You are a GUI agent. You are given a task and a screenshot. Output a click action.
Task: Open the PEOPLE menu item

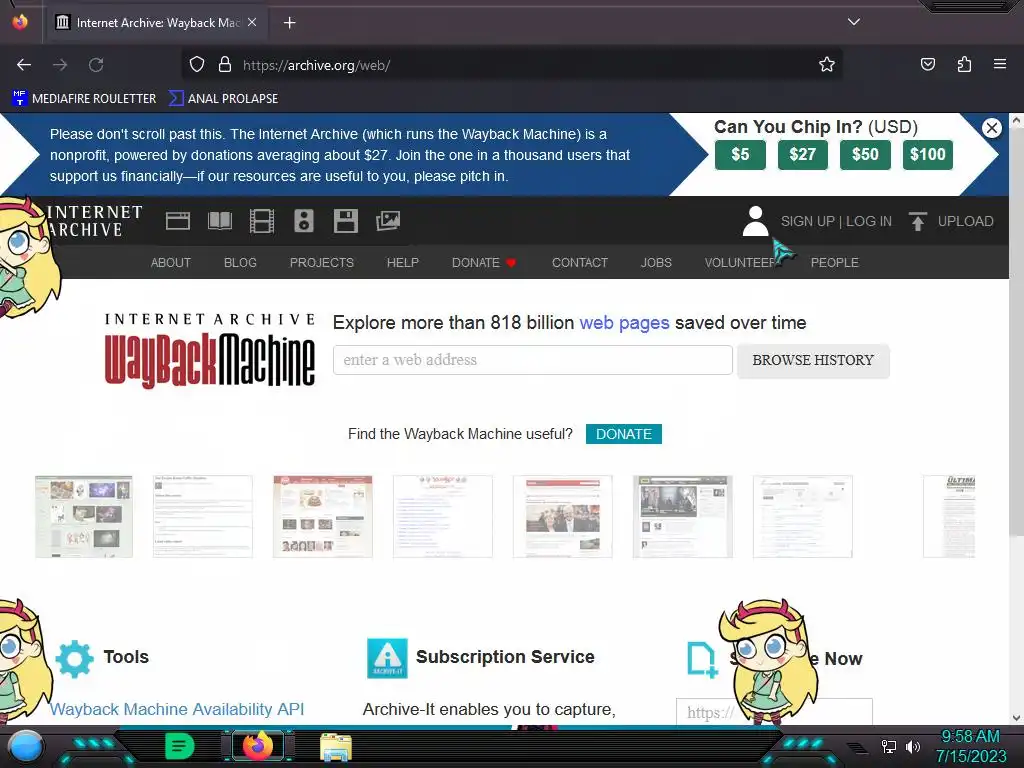pos(835,263)
